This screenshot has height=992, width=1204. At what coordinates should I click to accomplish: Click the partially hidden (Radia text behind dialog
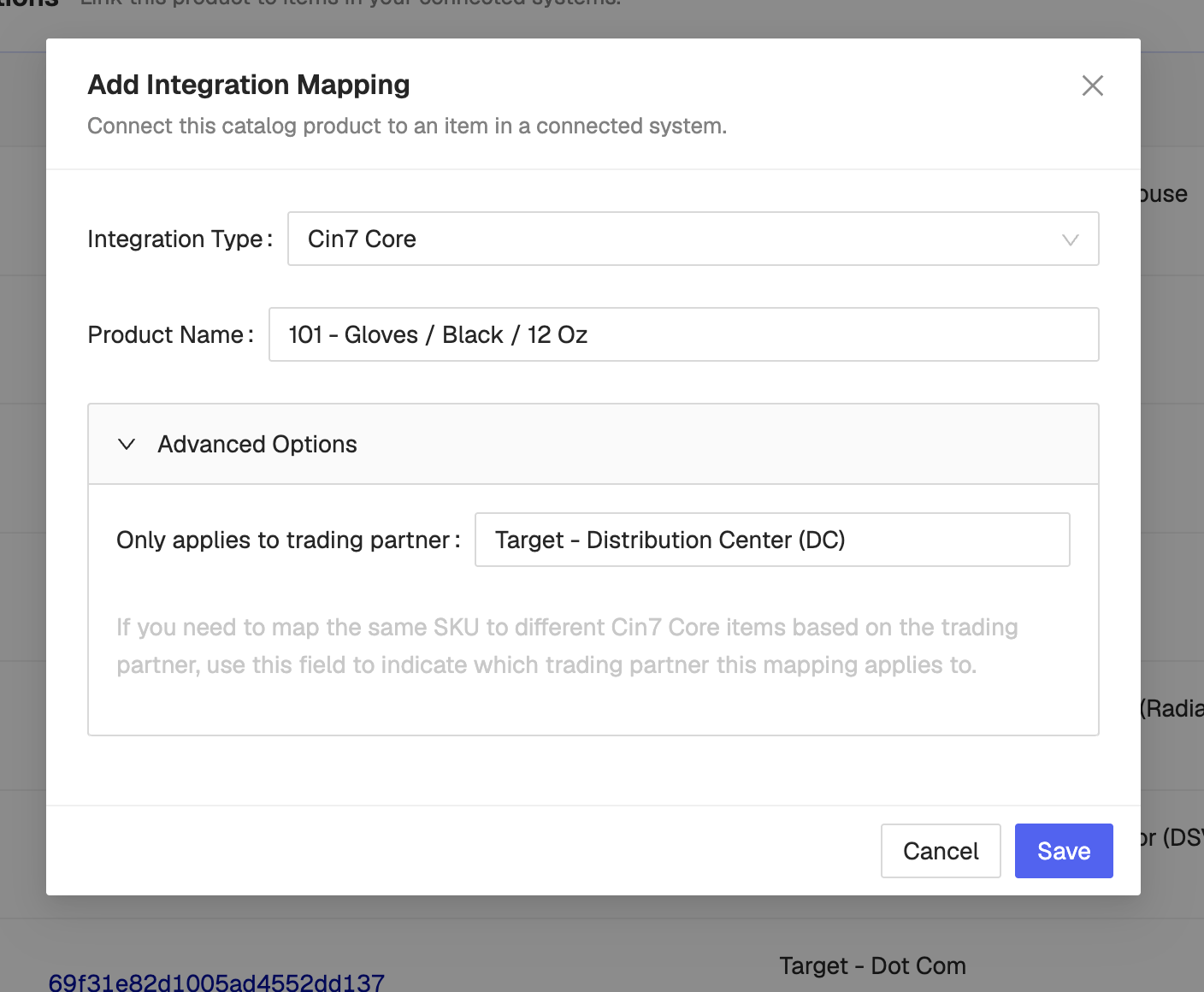click(1172, 708)
